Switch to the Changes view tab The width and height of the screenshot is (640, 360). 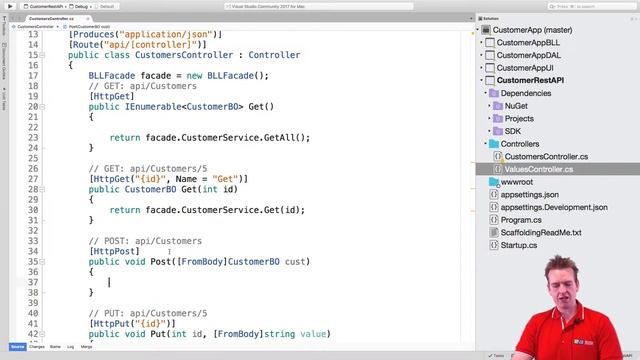tap(37, 347)
